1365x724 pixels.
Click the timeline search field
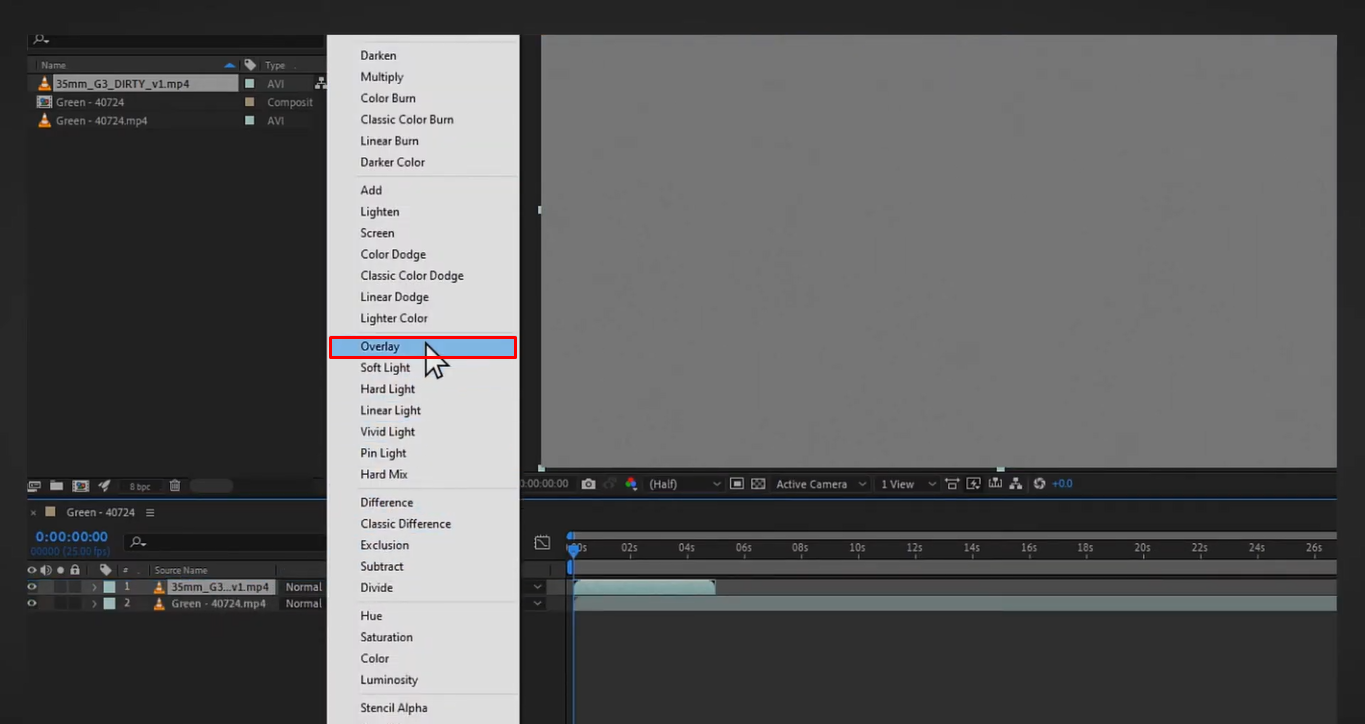click(x=226, y=542)
